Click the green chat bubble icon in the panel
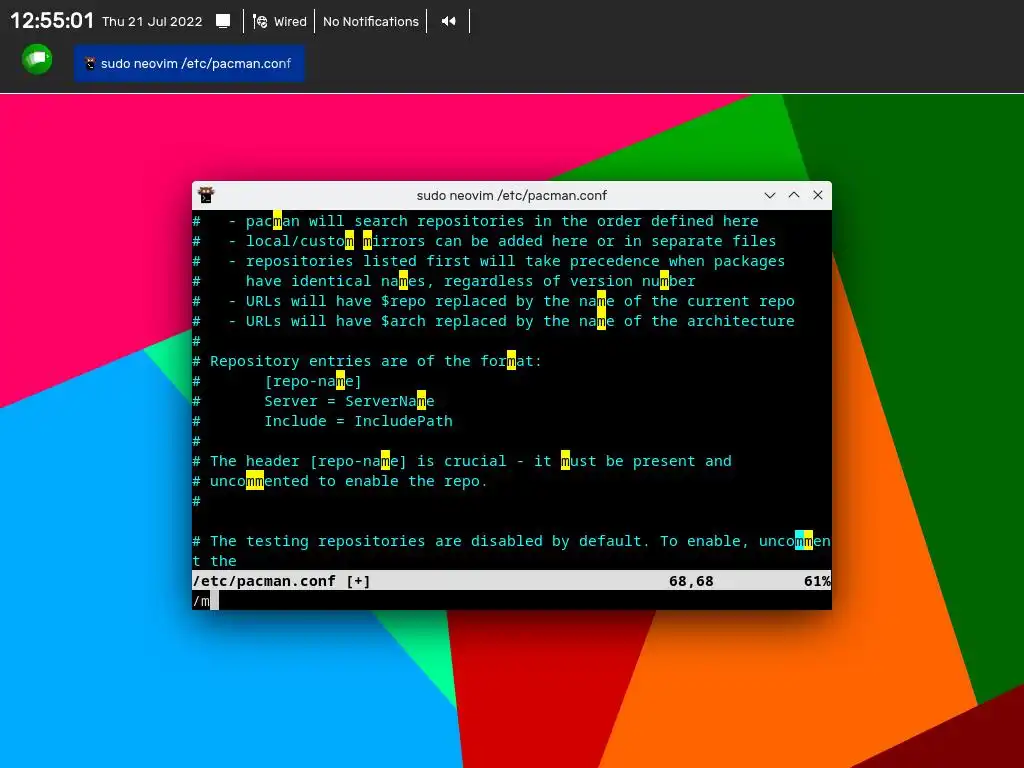Screen dimensions: 1024x768 coord(37,59)
